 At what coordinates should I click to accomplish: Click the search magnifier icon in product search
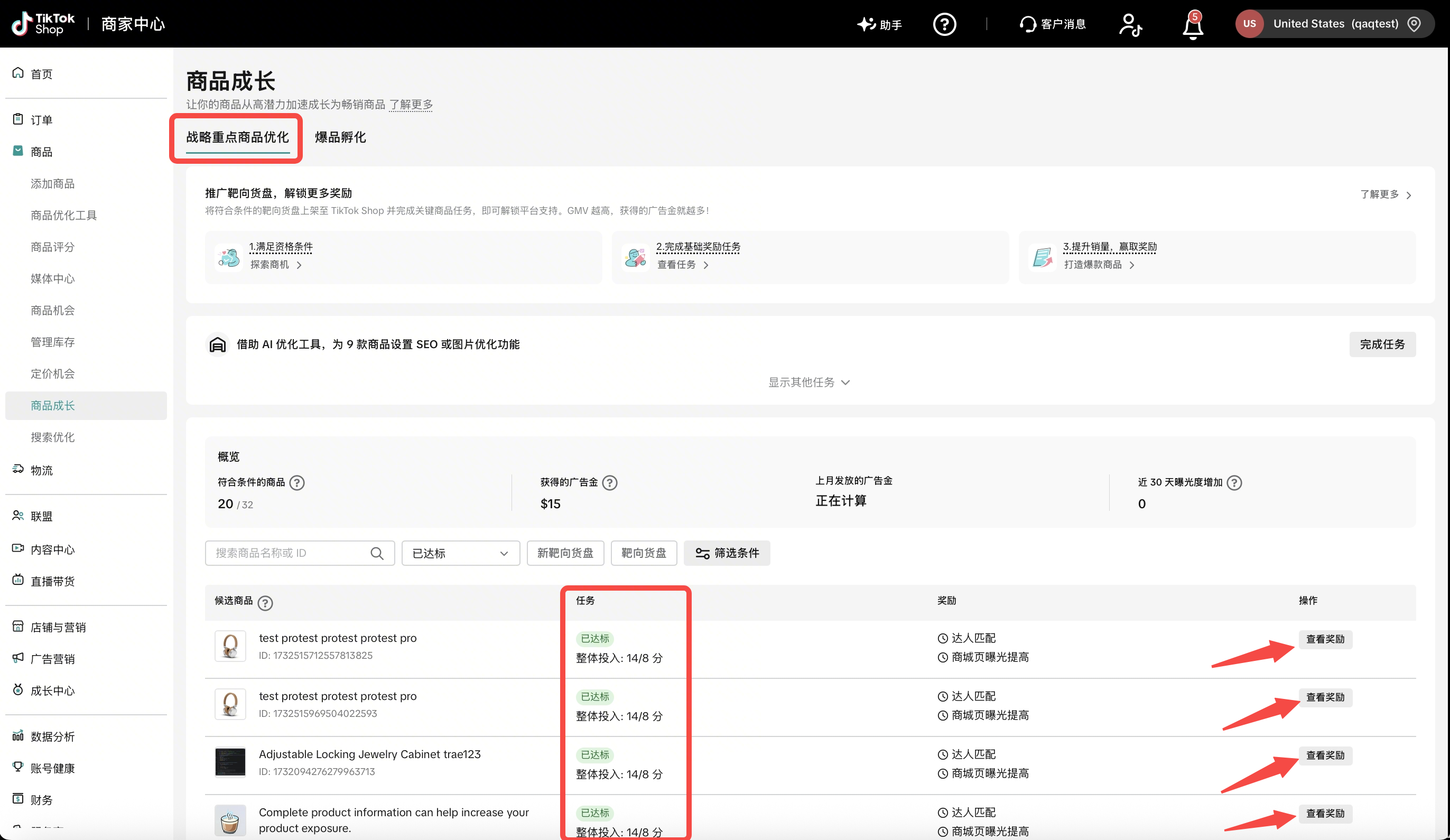377,553
